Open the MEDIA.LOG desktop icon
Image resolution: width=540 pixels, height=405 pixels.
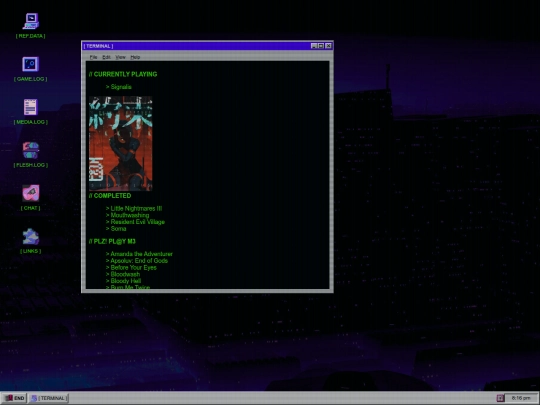31,112
